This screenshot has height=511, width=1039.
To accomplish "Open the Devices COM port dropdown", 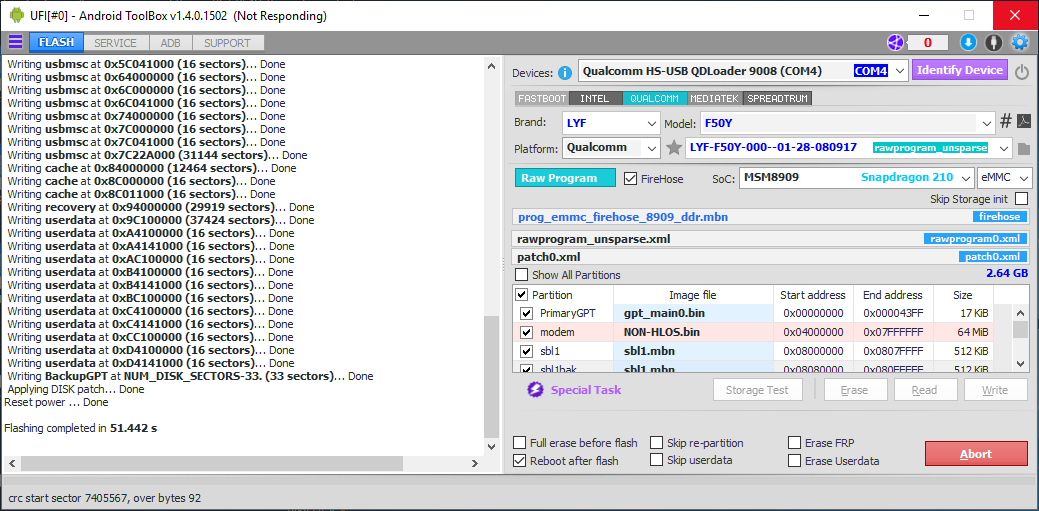I will (x=899, y=70).
